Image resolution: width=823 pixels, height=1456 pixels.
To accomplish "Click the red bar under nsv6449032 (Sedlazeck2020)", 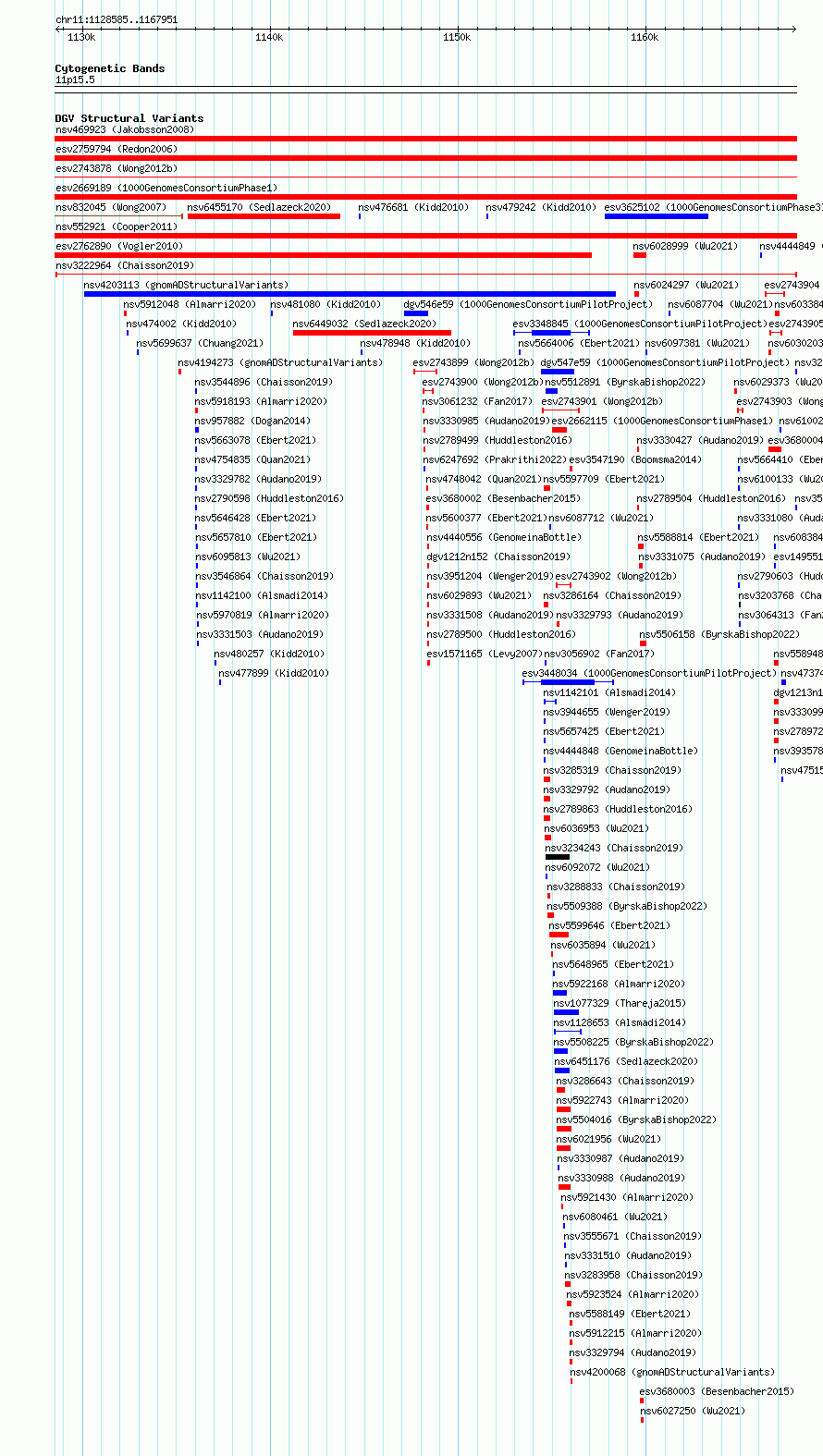I will [372, 333].
